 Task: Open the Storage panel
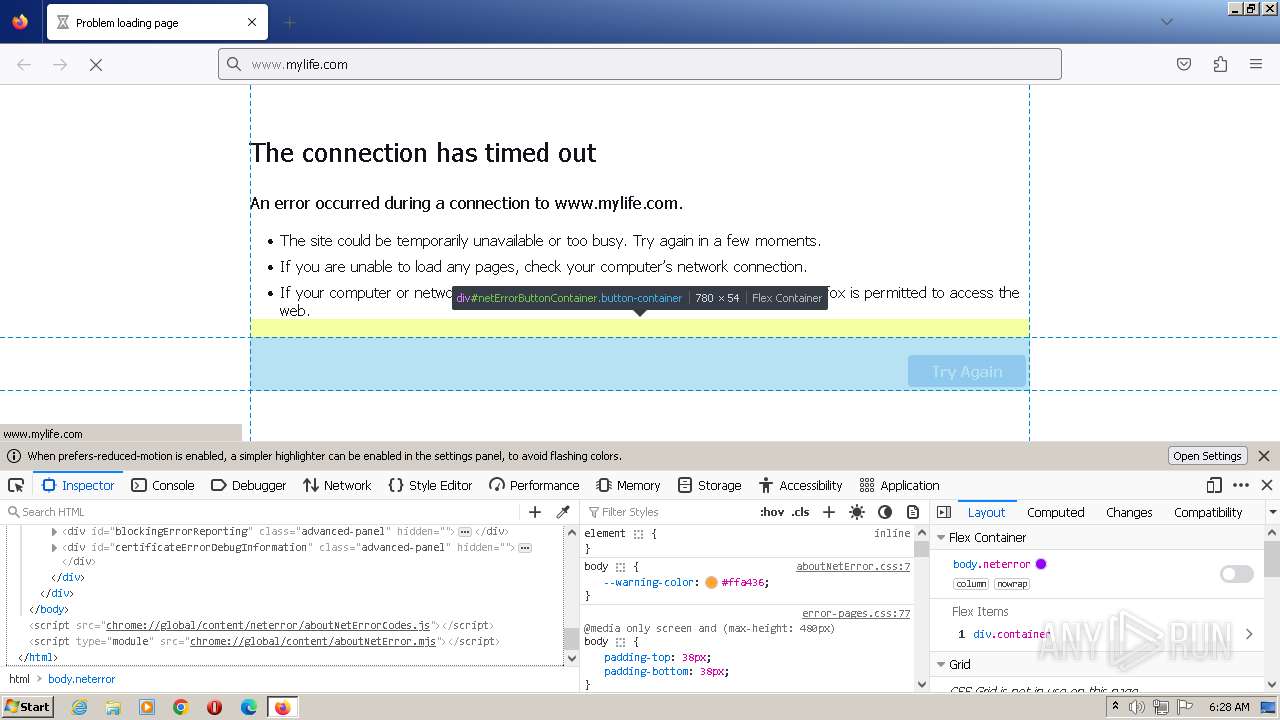coord(709,485)
